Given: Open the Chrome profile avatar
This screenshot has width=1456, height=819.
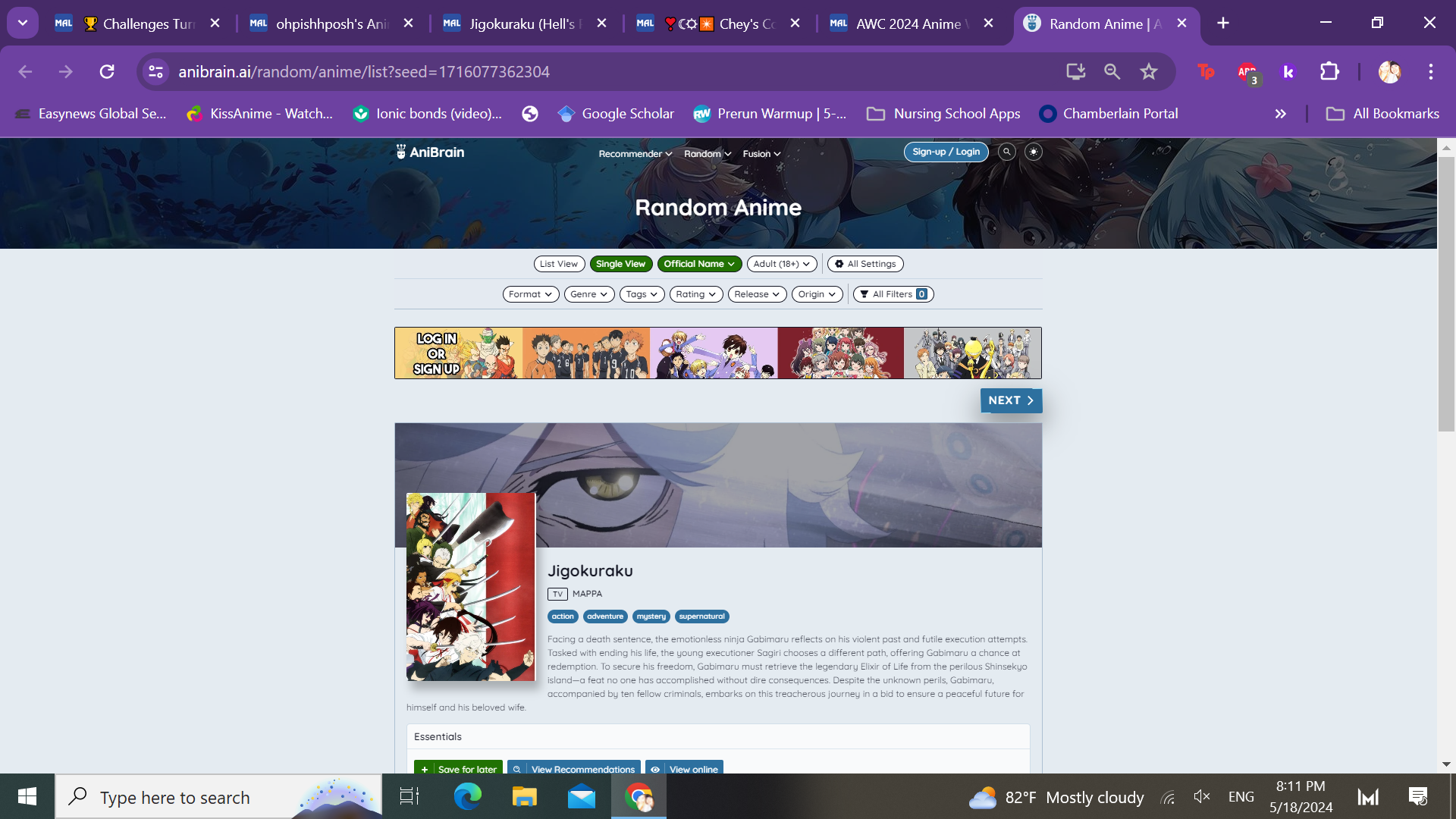Looking at the screenshot, I should click(1389, 71).
